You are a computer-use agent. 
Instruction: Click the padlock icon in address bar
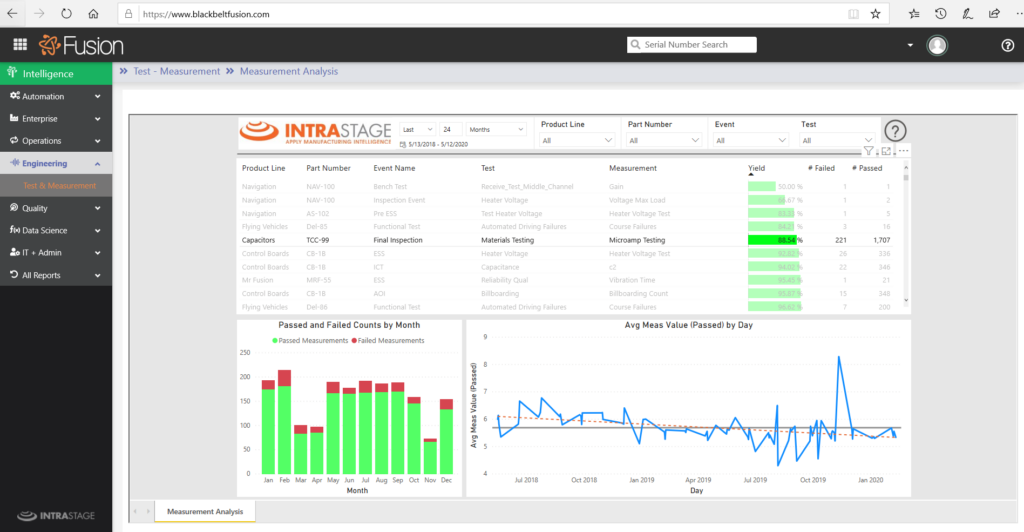(129, 14)
